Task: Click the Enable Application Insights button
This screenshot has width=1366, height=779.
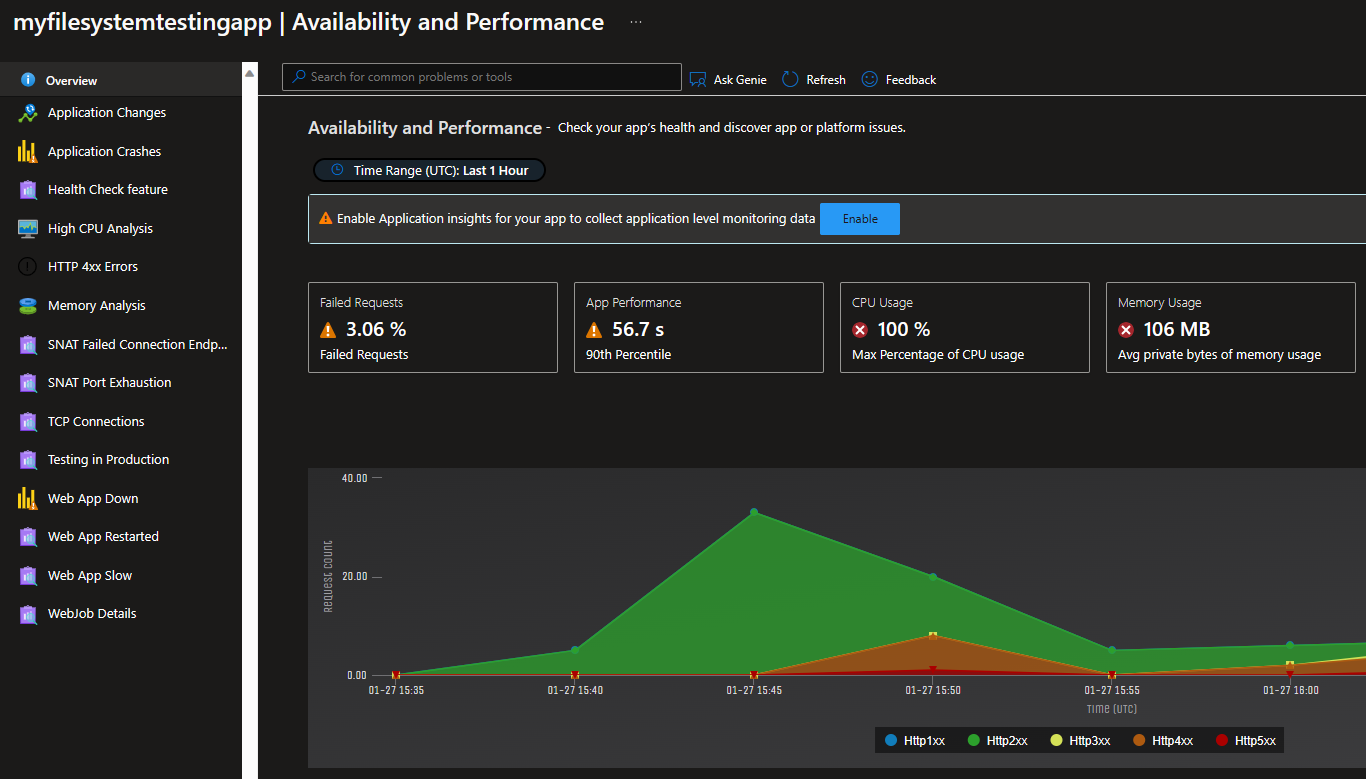Action: coord(860,219)
